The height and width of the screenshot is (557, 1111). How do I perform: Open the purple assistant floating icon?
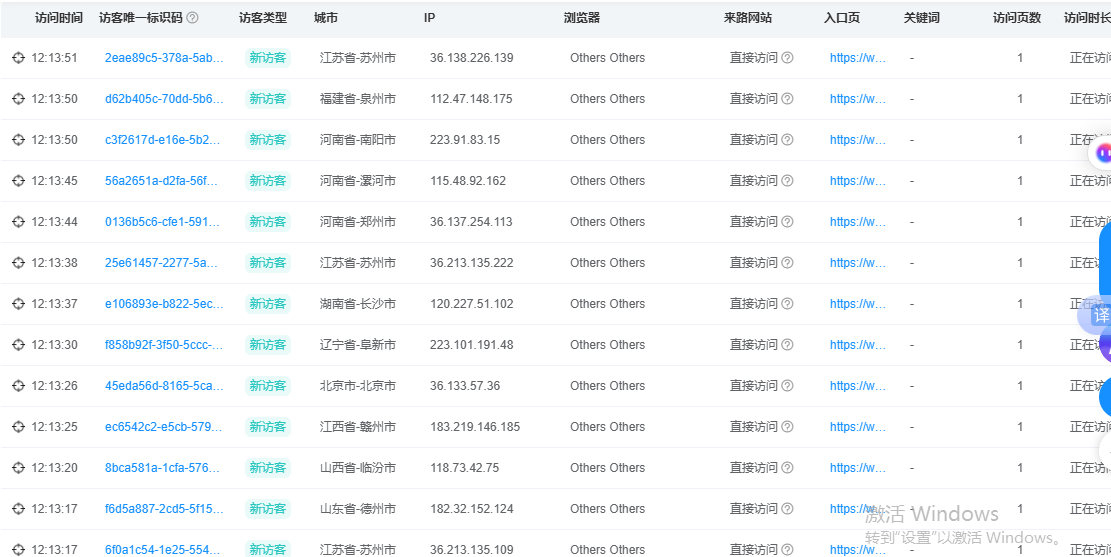[1102, 152]
